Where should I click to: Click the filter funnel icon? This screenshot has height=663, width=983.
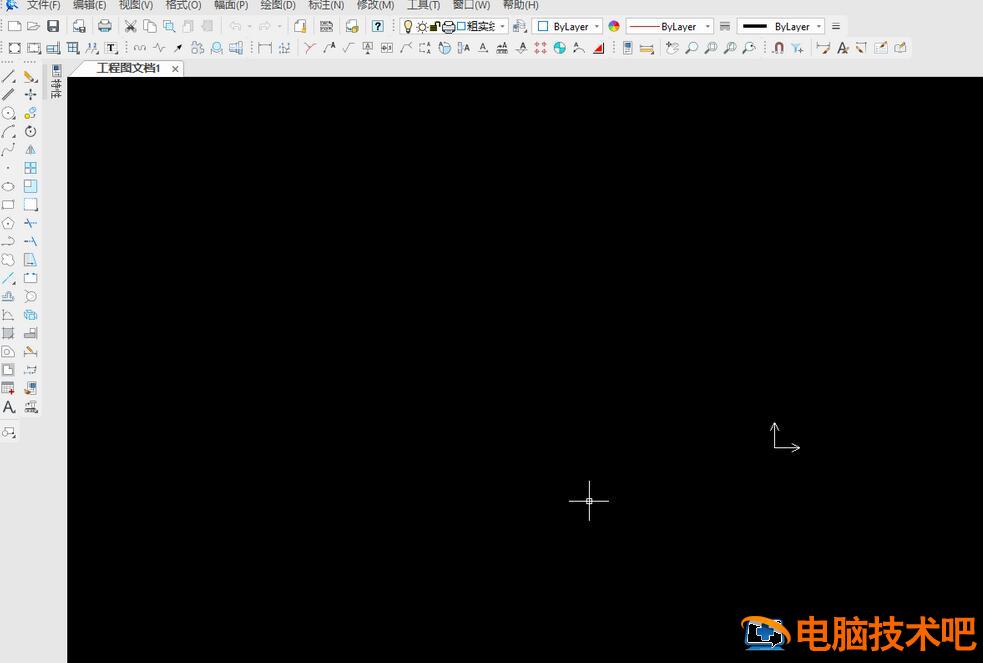pos(797,48)
